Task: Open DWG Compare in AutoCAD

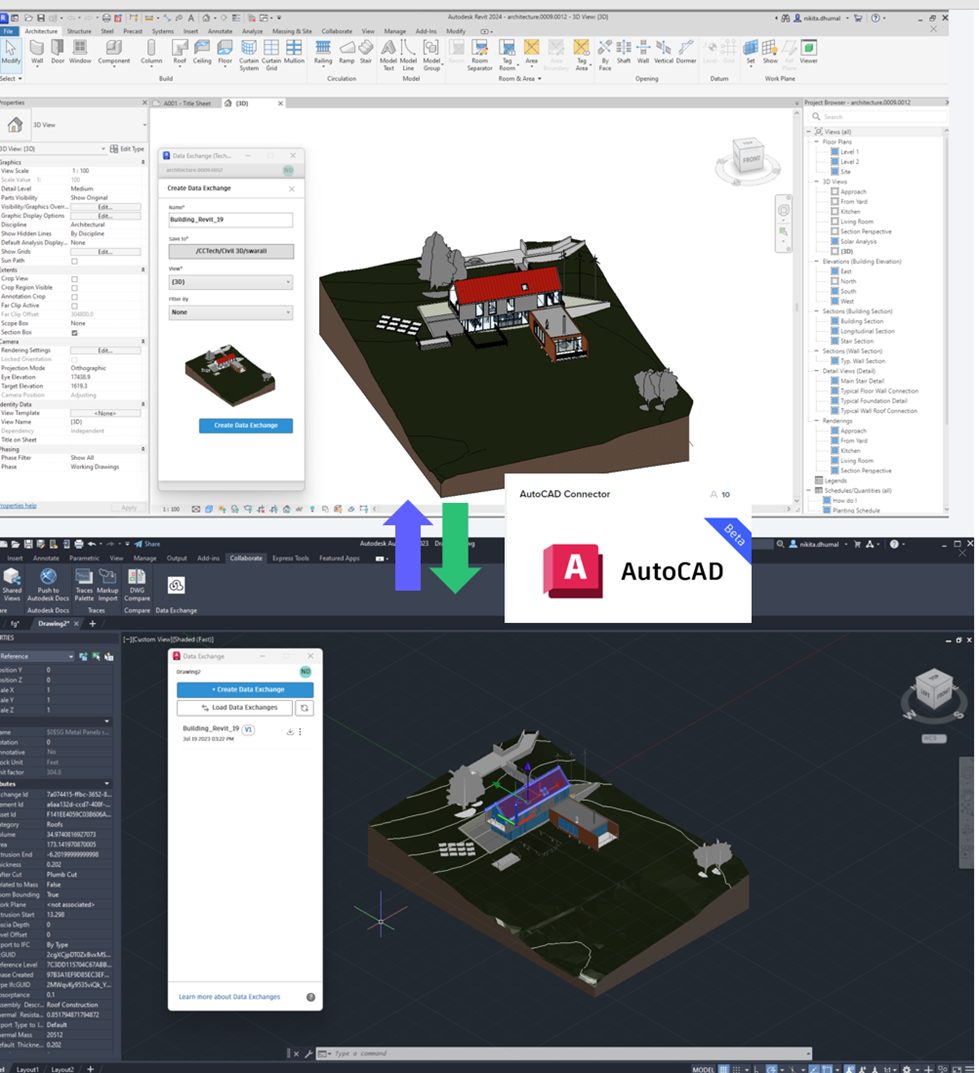Action: (x=136, y=578)
